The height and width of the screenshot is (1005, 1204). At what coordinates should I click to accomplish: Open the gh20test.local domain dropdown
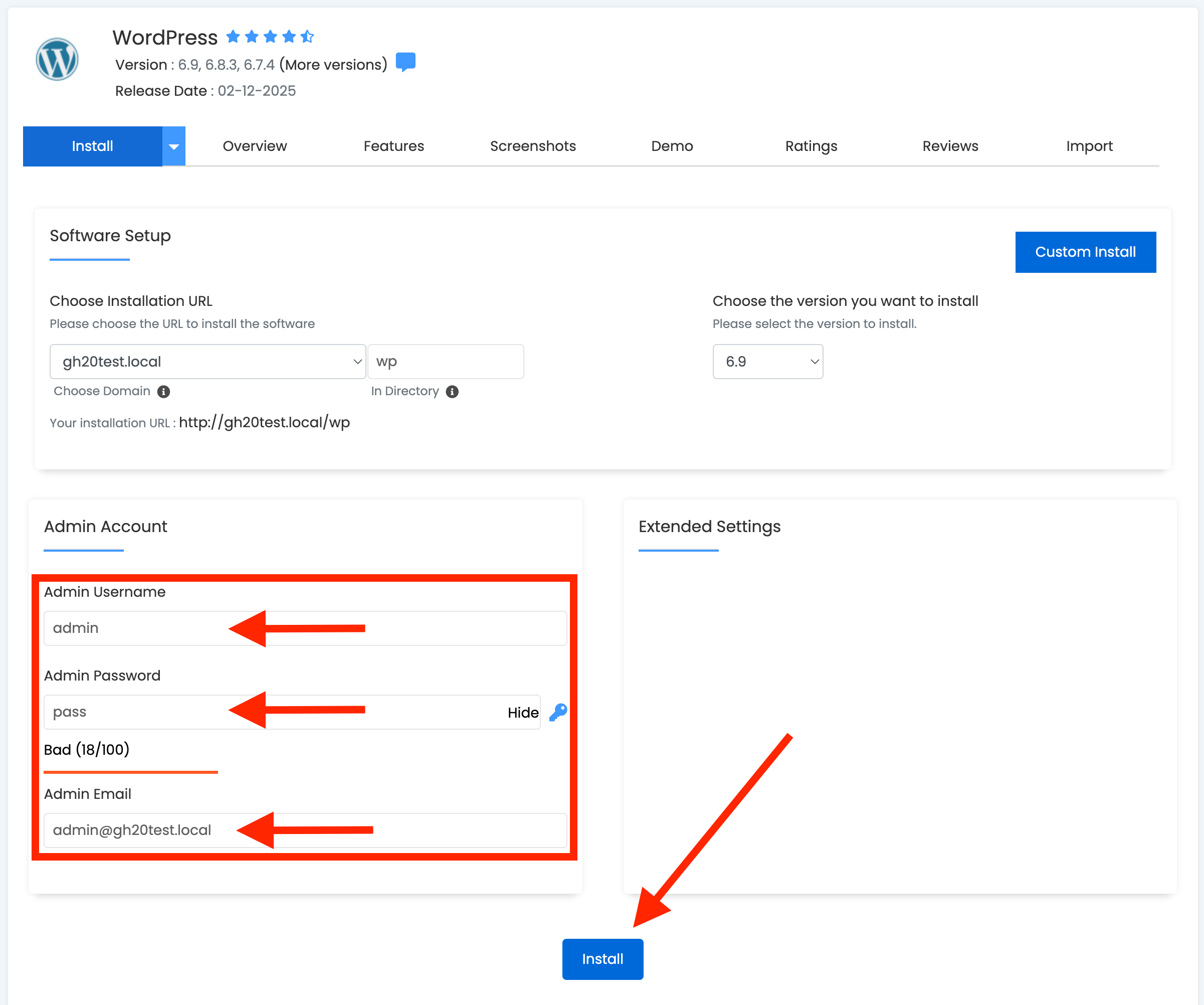(x=208, y=362)
